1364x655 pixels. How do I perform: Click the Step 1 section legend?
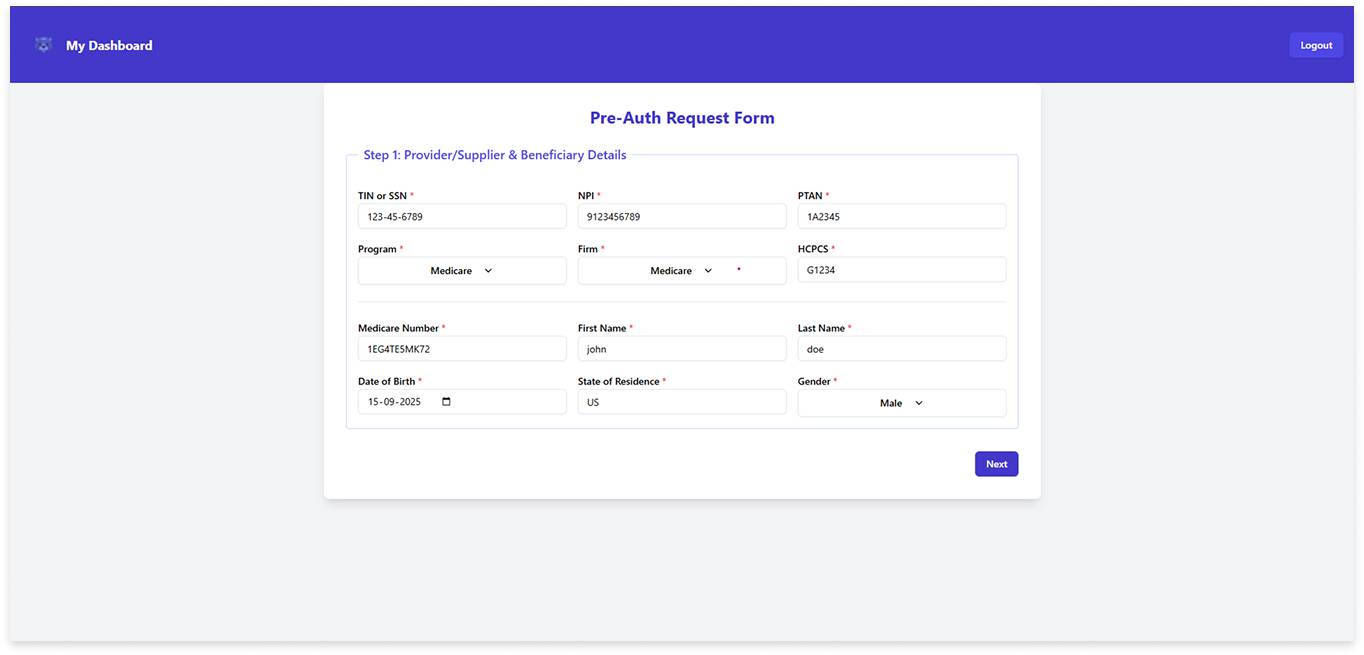click(495, 155)
